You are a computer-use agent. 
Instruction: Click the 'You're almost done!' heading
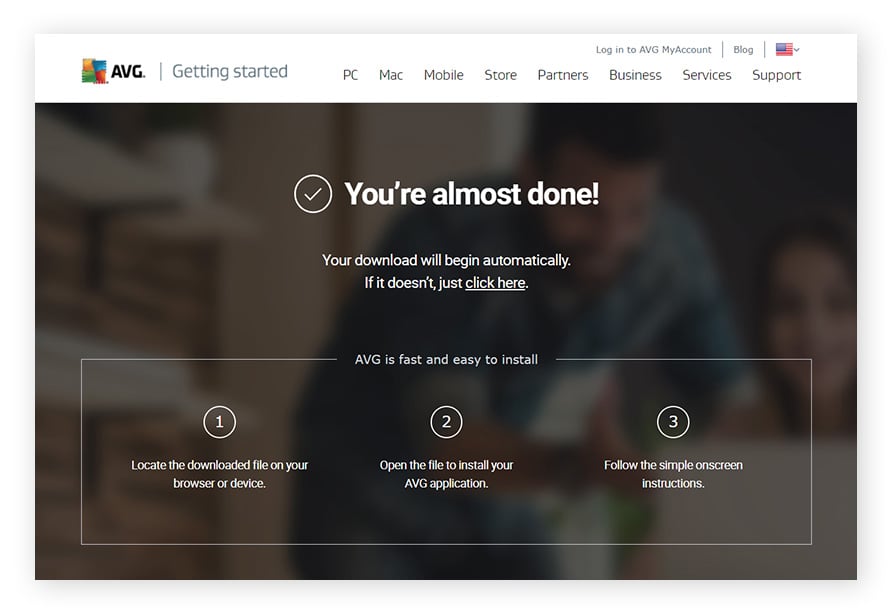point(472,193)
